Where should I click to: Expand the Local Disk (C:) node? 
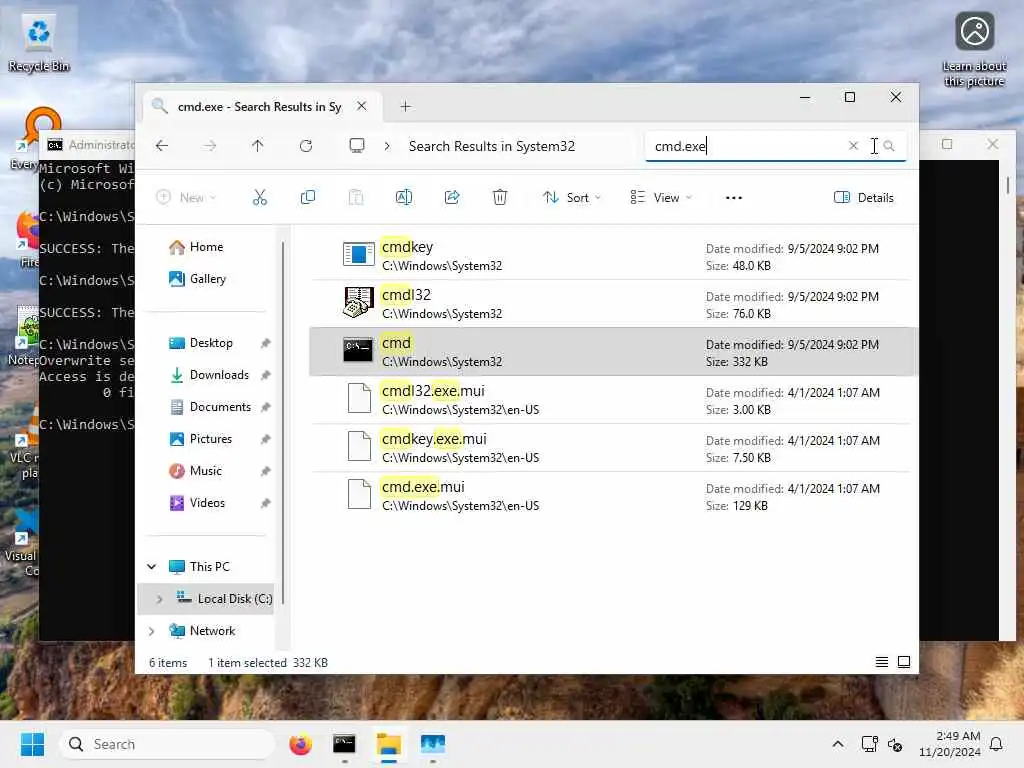(x=159, y=599)
